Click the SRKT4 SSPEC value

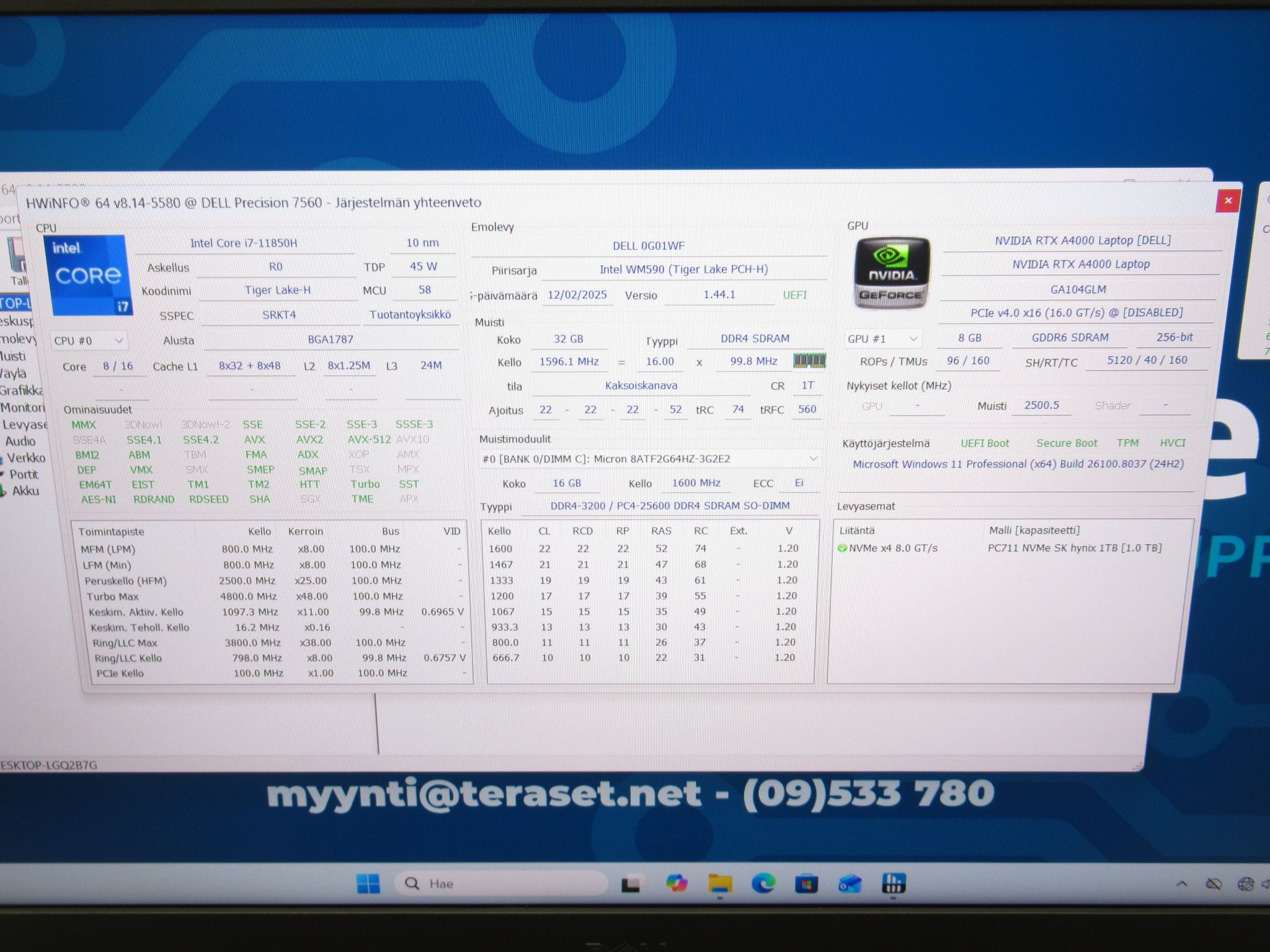coord(279,315)
